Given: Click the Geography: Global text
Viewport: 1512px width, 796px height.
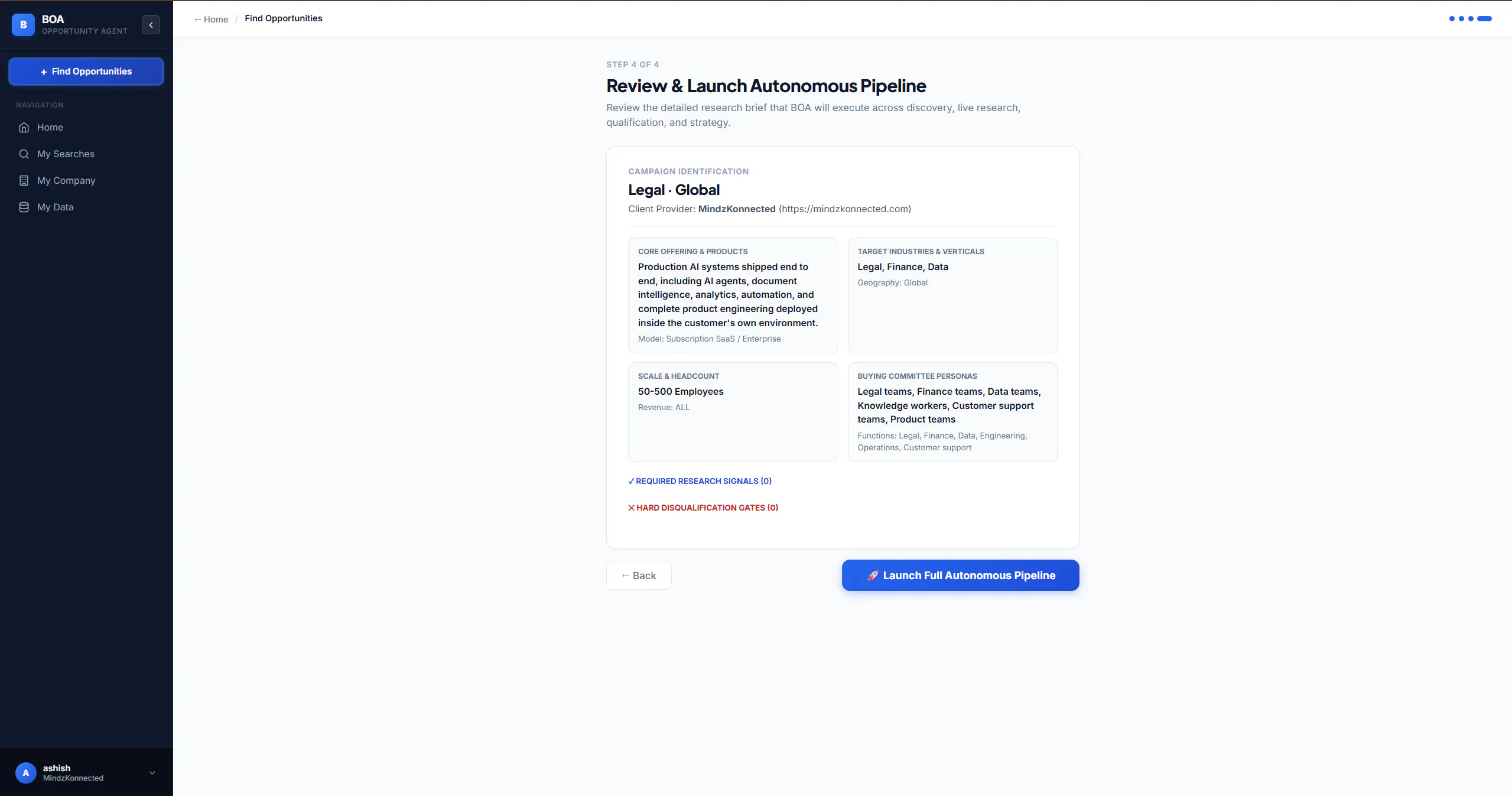Looking at the screenshot, I should pos(892,282).
